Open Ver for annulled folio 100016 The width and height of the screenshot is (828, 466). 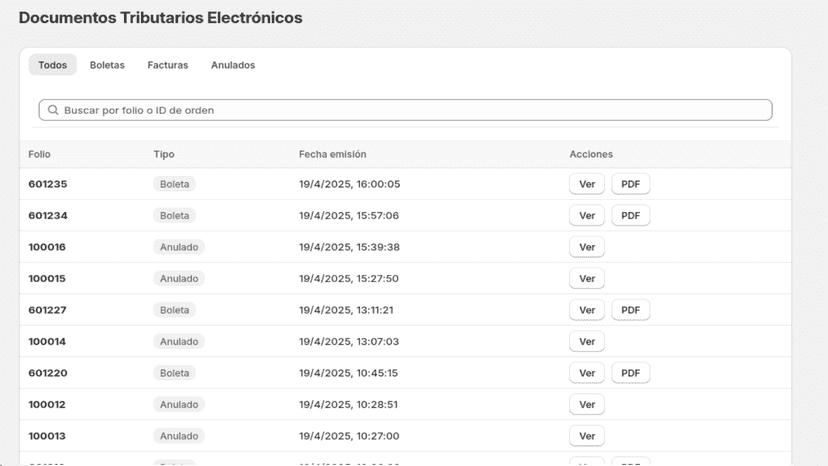coord(587,247)
